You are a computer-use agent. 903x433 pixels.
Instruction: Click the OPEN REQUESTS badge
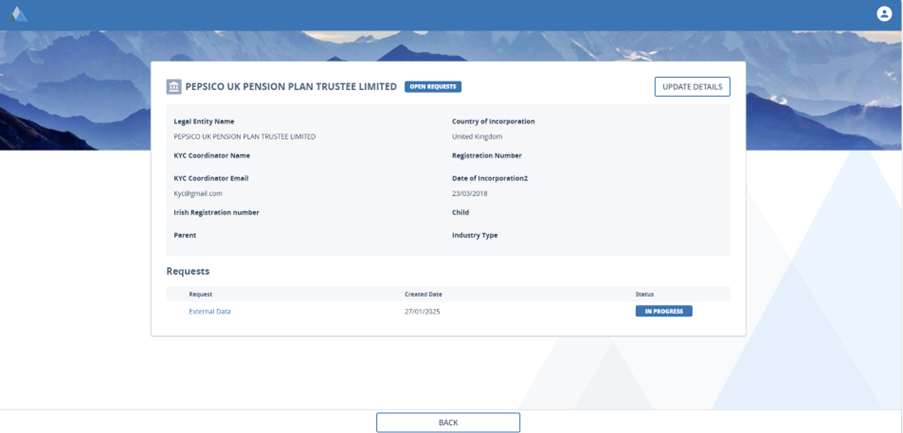(433, 87)
